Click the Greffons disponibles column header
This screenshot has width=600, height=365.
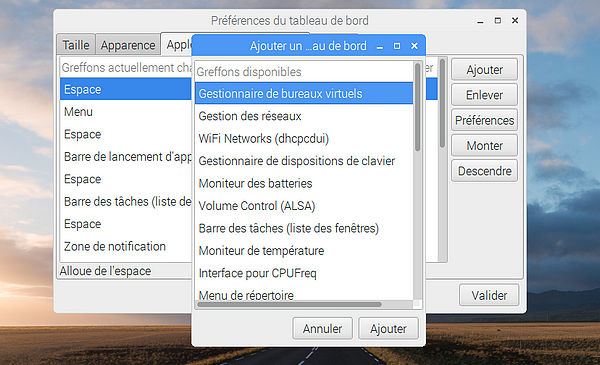[304, 72]
